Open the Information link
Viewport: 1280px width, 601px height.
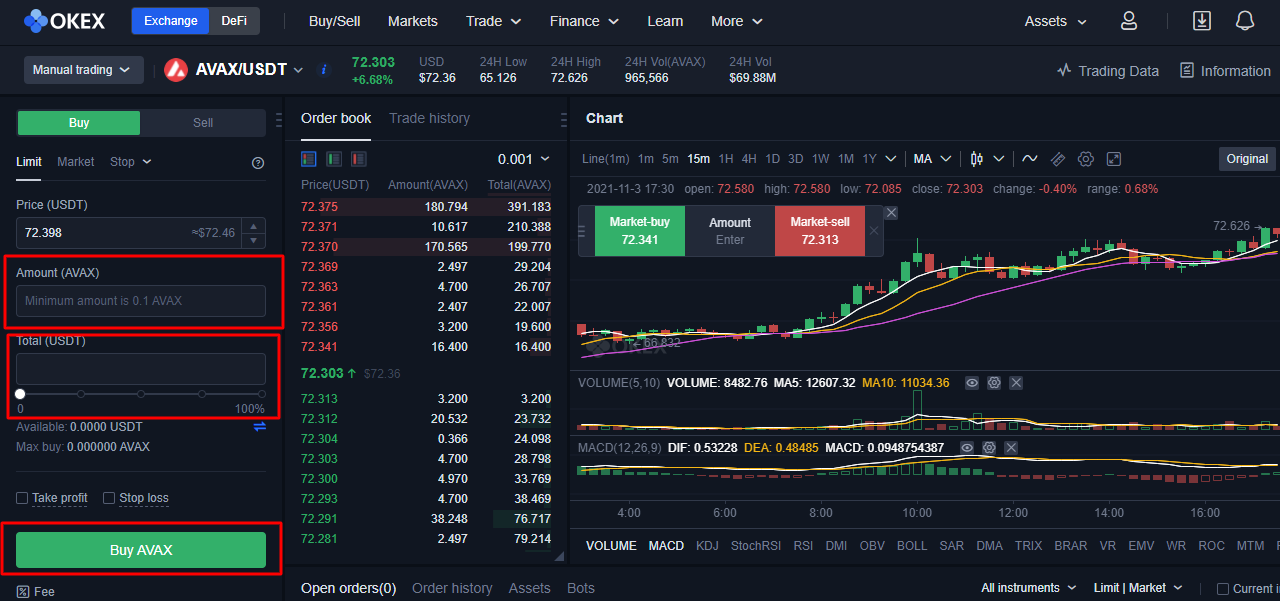1225,71
